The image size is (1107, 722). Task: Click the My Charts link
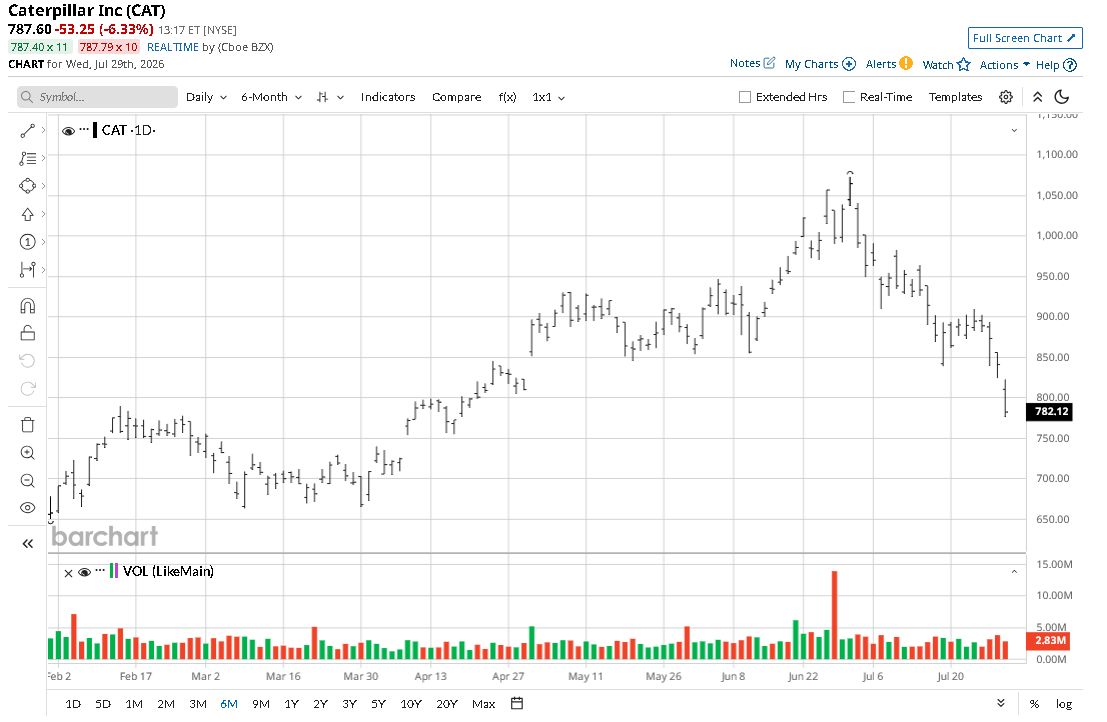pyautogui.click(x=811, y=64)
